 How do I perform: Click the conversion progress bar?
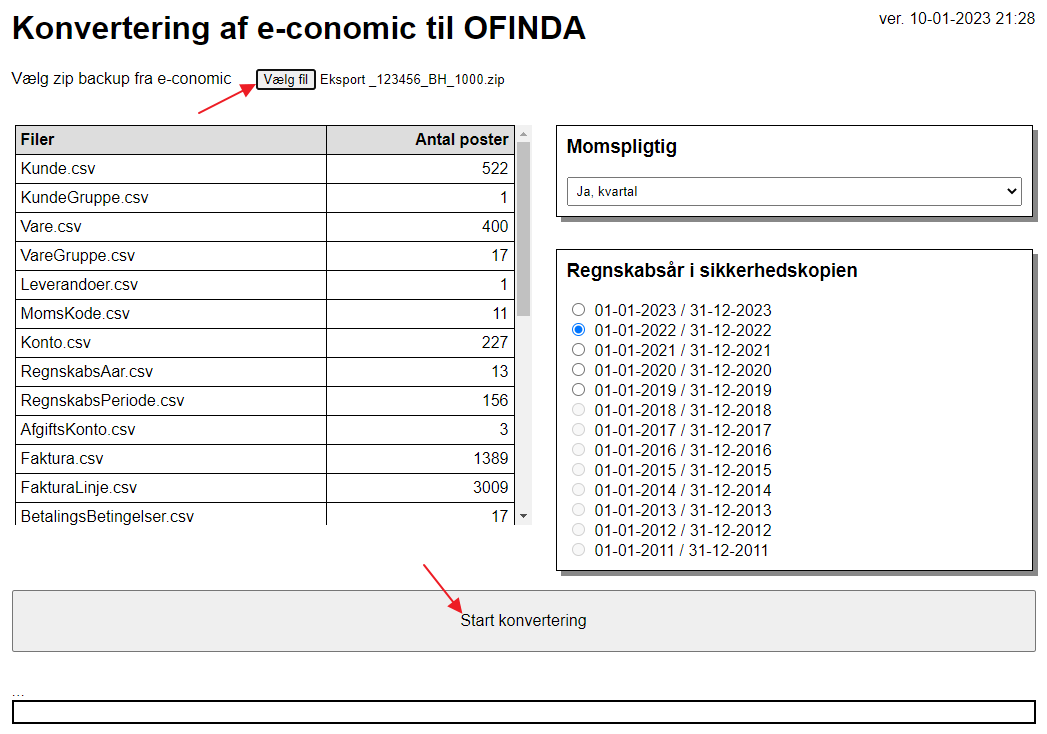[524, 712]
